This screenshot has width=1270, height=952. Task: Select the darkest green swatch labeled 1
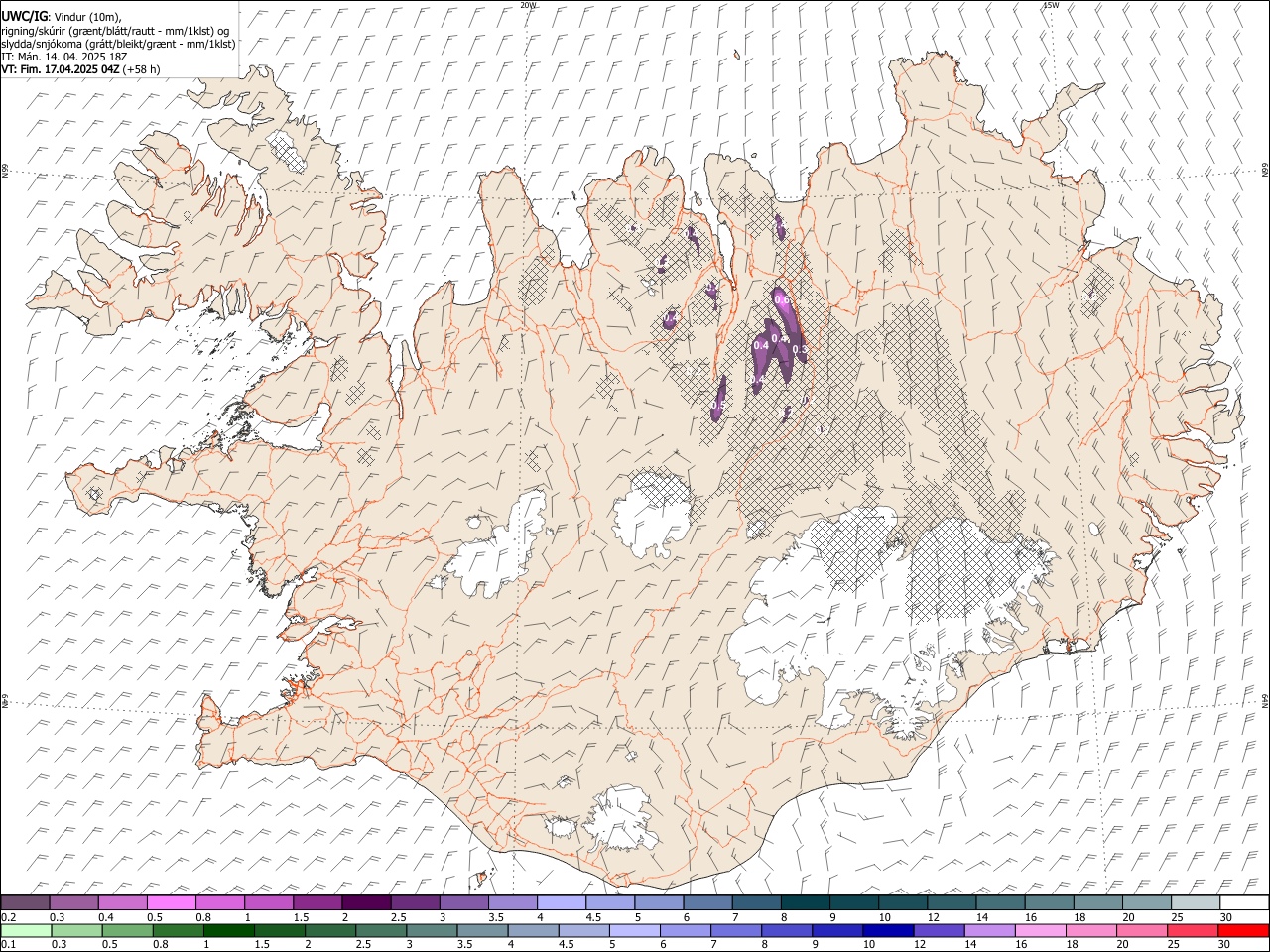tap(228, 930)
